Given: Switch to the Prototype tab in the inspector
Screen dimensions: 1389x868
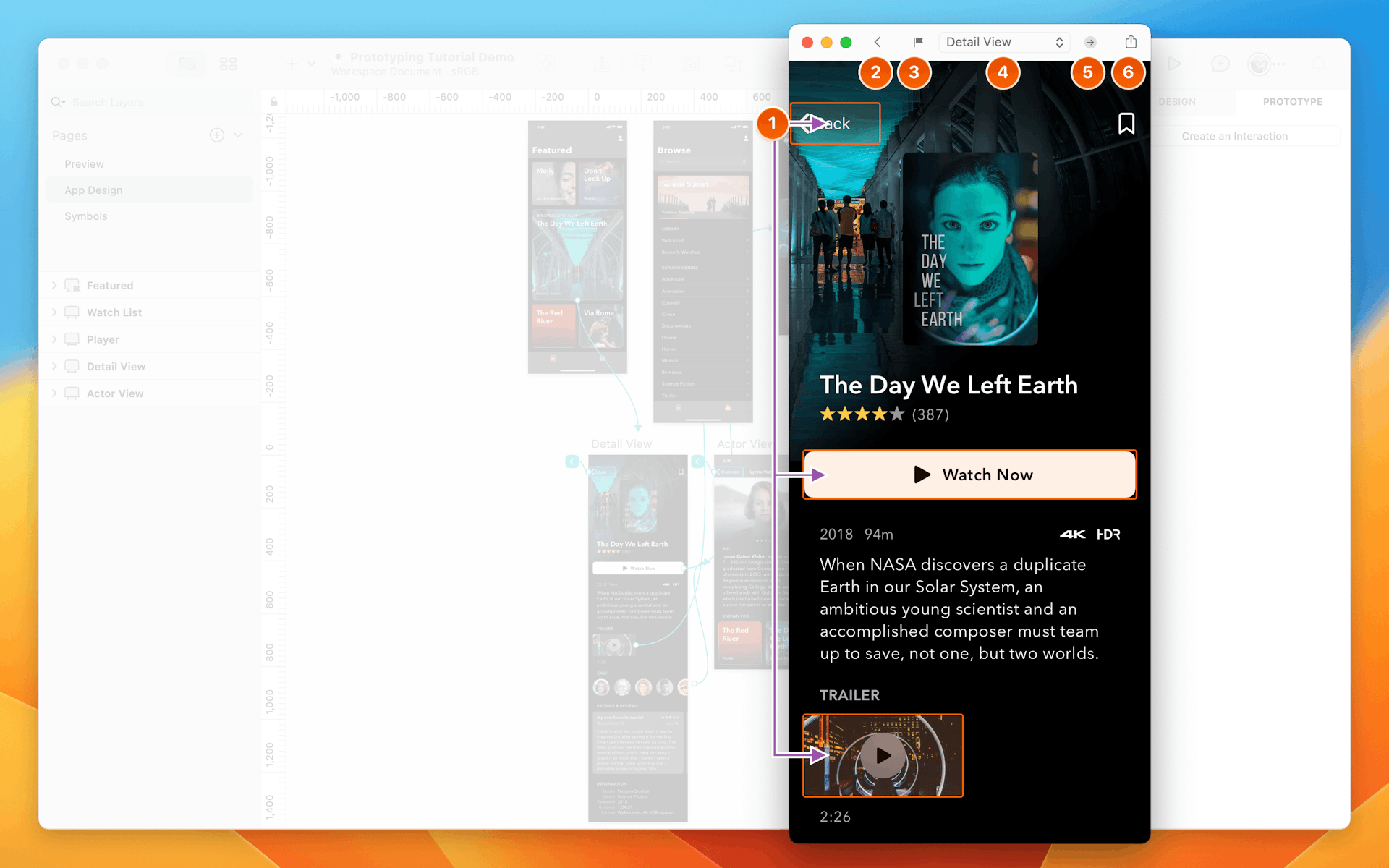Looking at the screenshot, I should click(1293, 102).
